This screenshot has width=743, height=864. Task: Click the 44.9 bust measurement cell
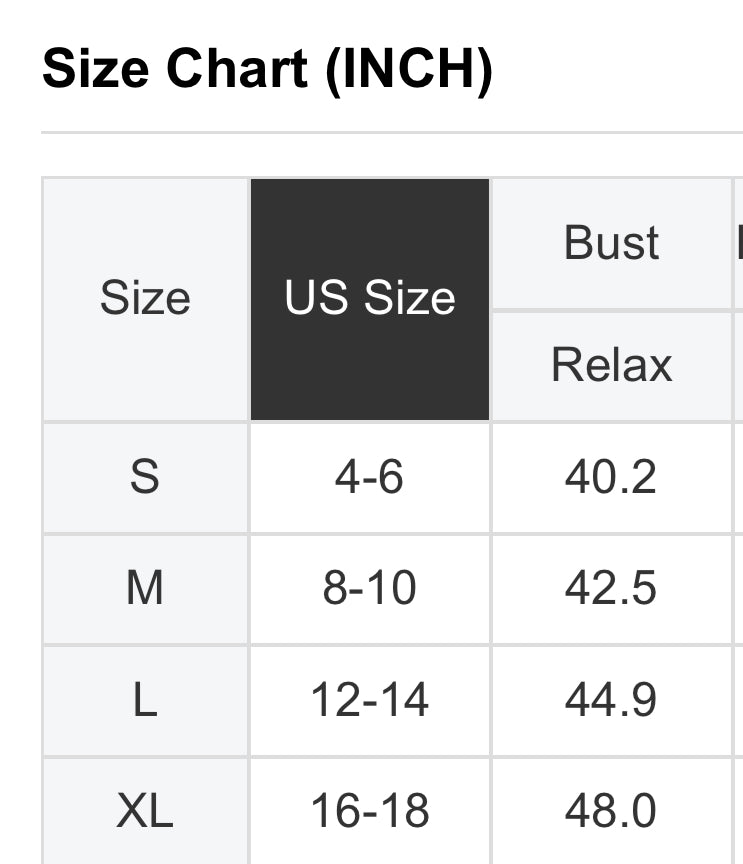click(611, 700)
